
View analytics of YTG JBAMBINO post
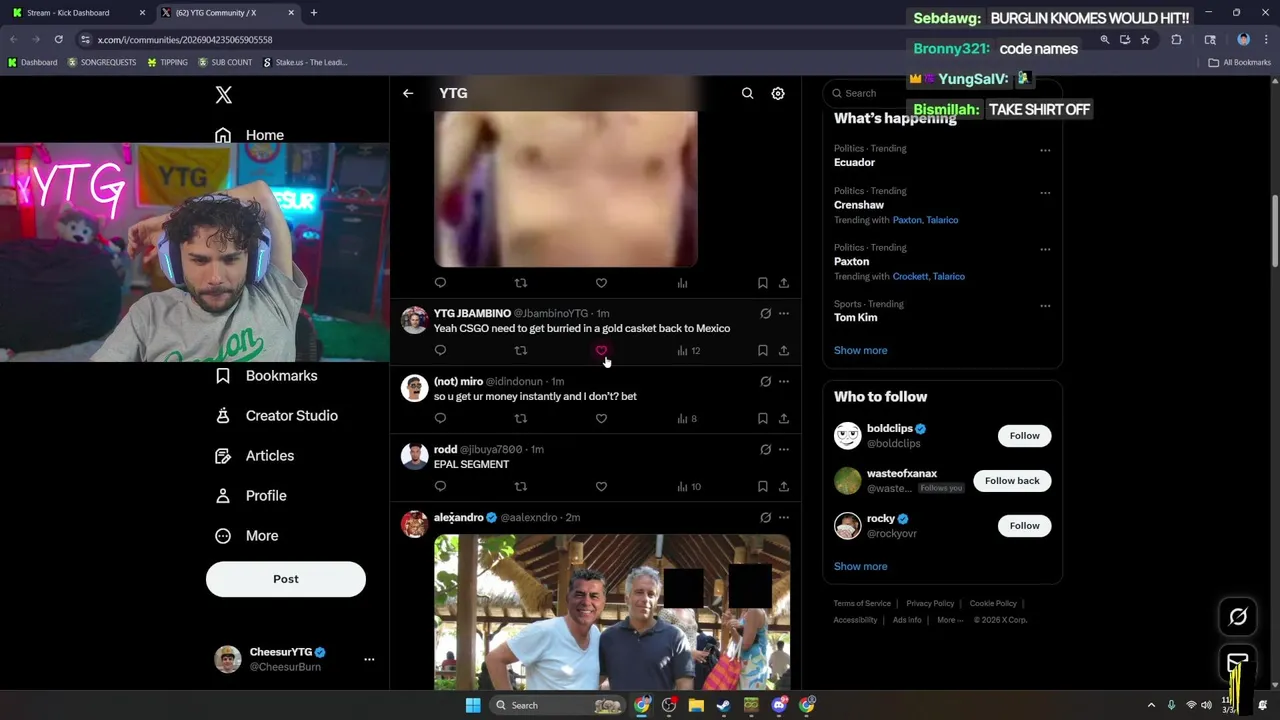tap(688, 351)
